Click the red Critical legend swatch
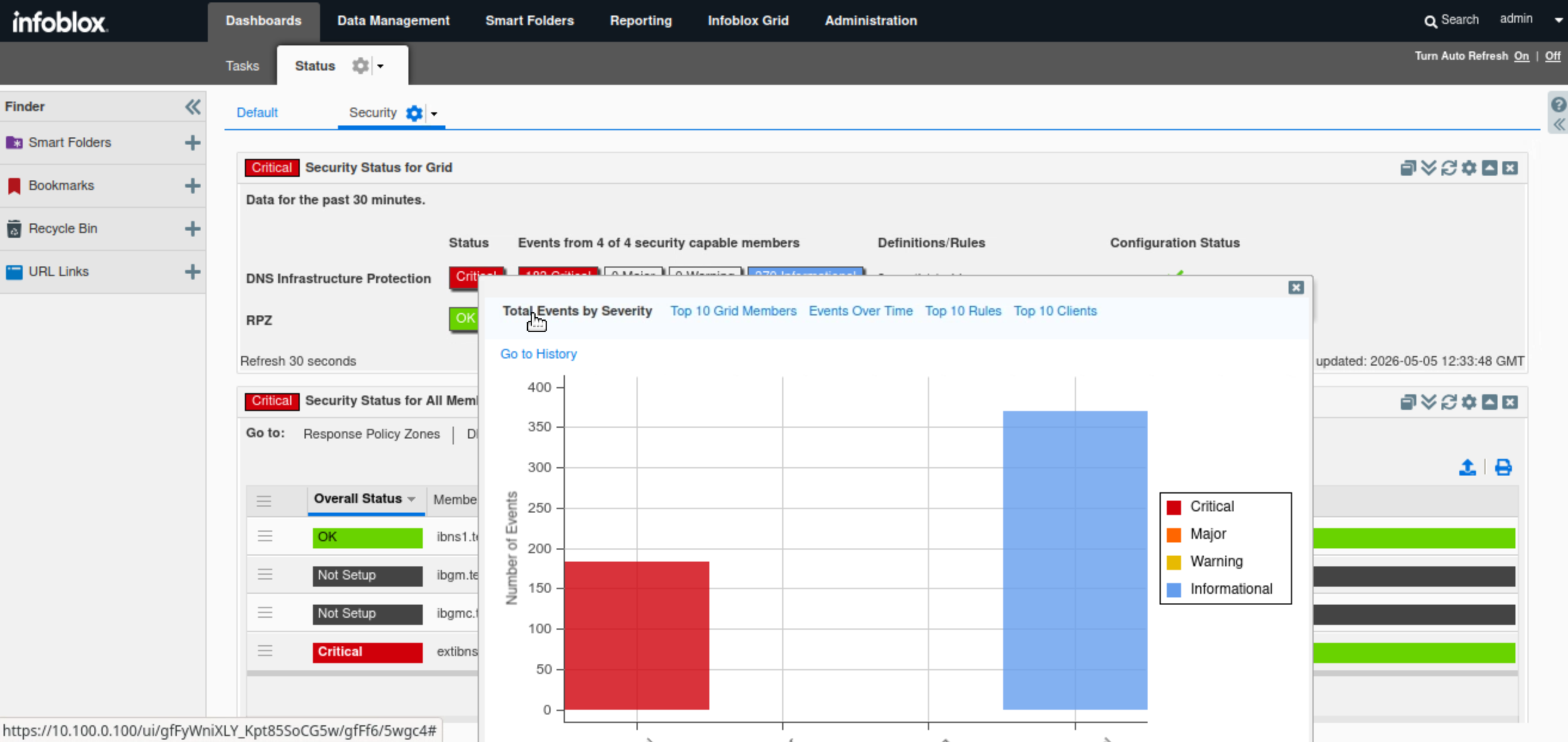The image size is (1568, 742). [x=1173, y=507]
